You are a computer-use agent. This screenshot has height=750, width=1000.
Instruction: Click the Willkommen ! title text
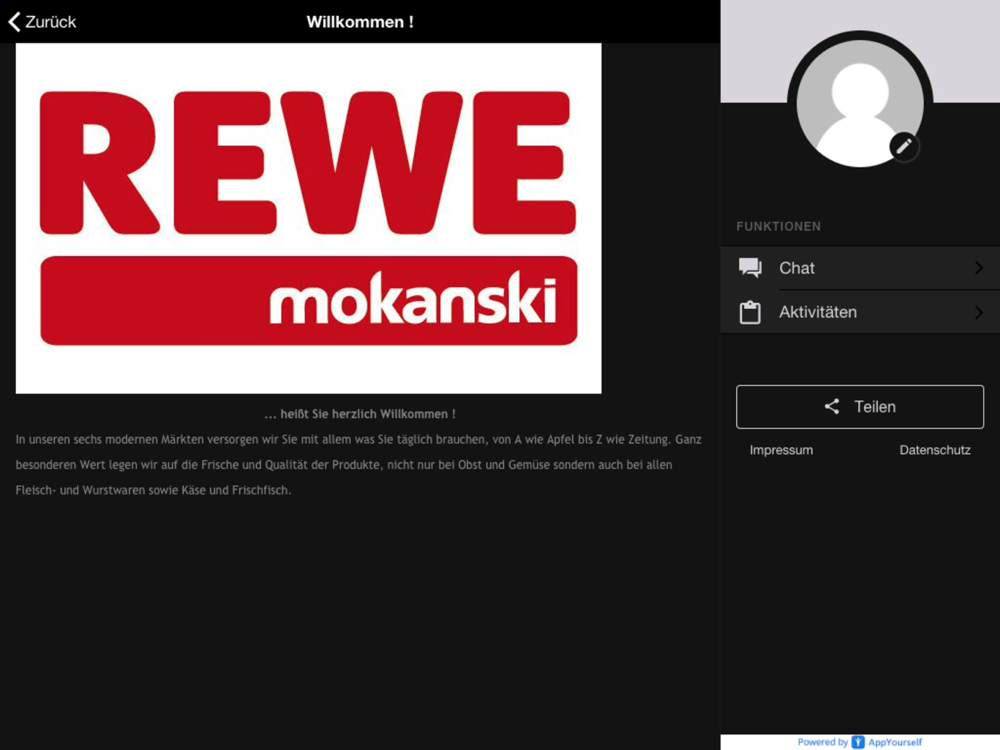[360, 22]
